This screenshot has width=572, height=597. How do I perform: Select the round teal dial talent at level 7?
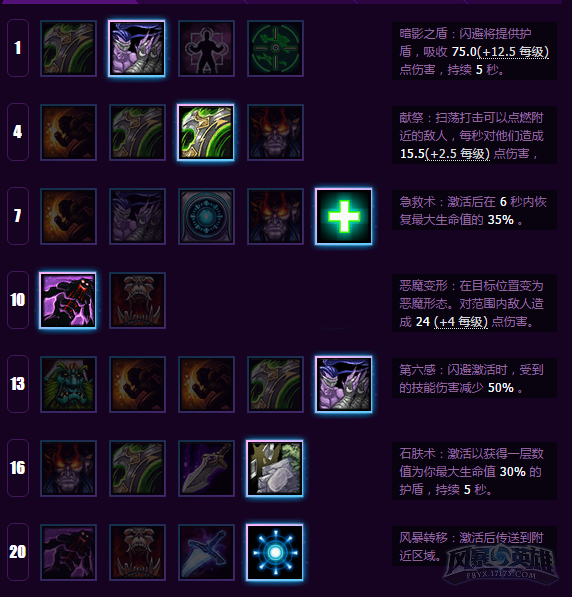point(206,216)
